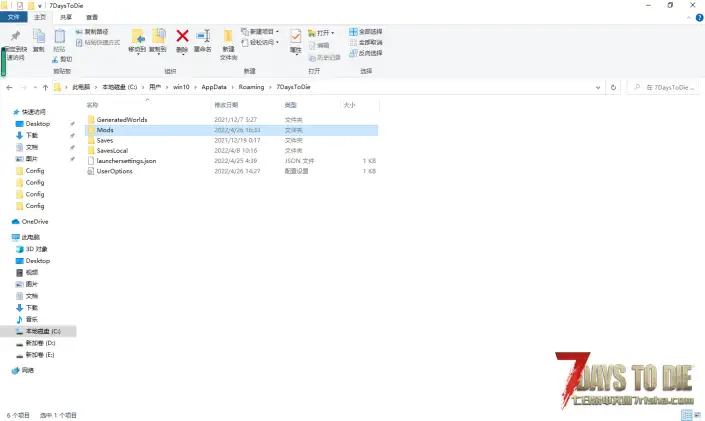Image resolution: width=705 pixels, height=421 pixels.
Task: Click the blue help question mark icon
Action: pos(699,18)
